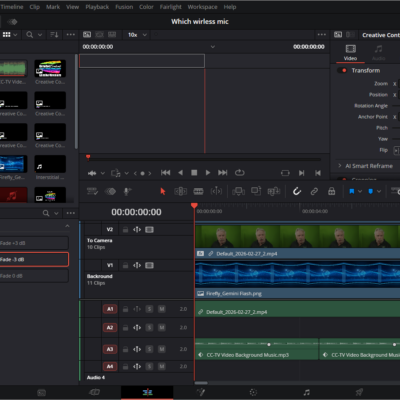
Task: Choose the Blade Edit tool
Action: pyautogui.click(x=198, y=191)
